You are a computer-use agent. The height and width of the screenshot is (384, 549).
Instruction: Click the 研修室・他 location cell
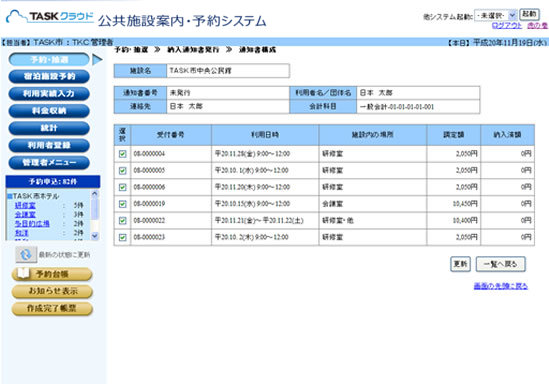[x=373, y=221]
